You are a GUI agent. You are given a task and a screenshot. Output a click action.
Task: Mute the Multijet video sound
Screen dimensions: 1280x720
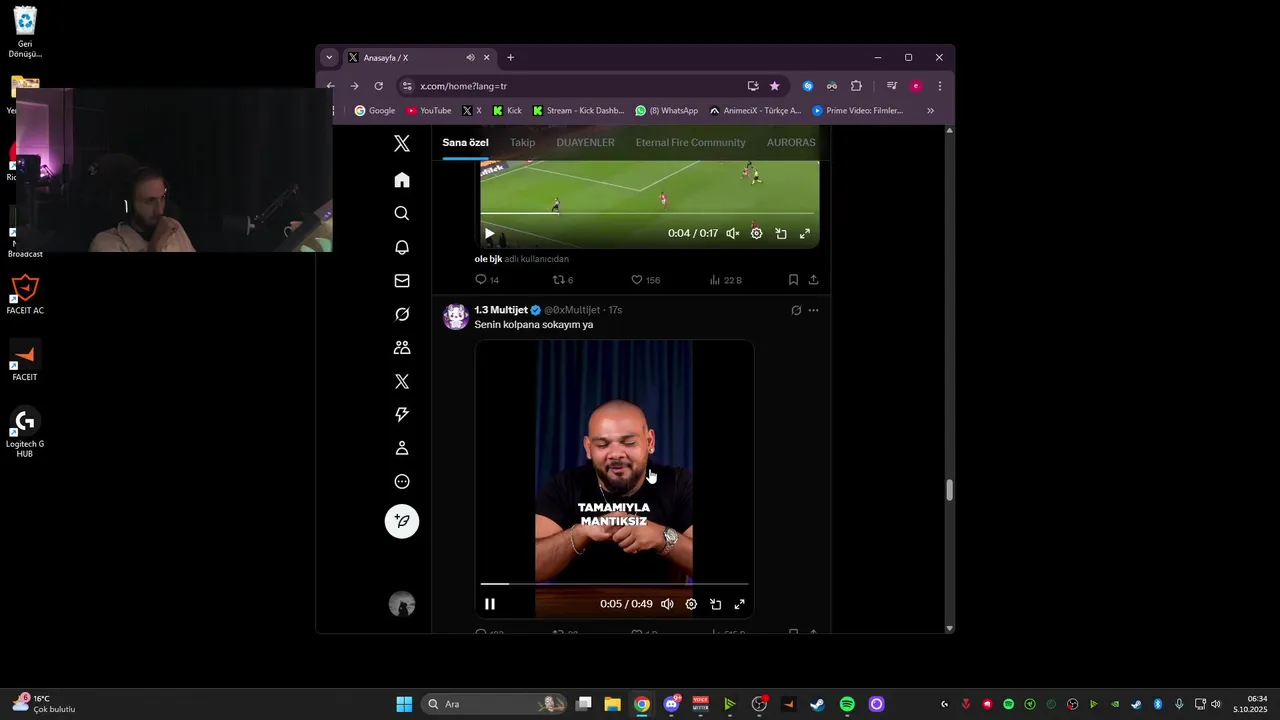point(667,604)
